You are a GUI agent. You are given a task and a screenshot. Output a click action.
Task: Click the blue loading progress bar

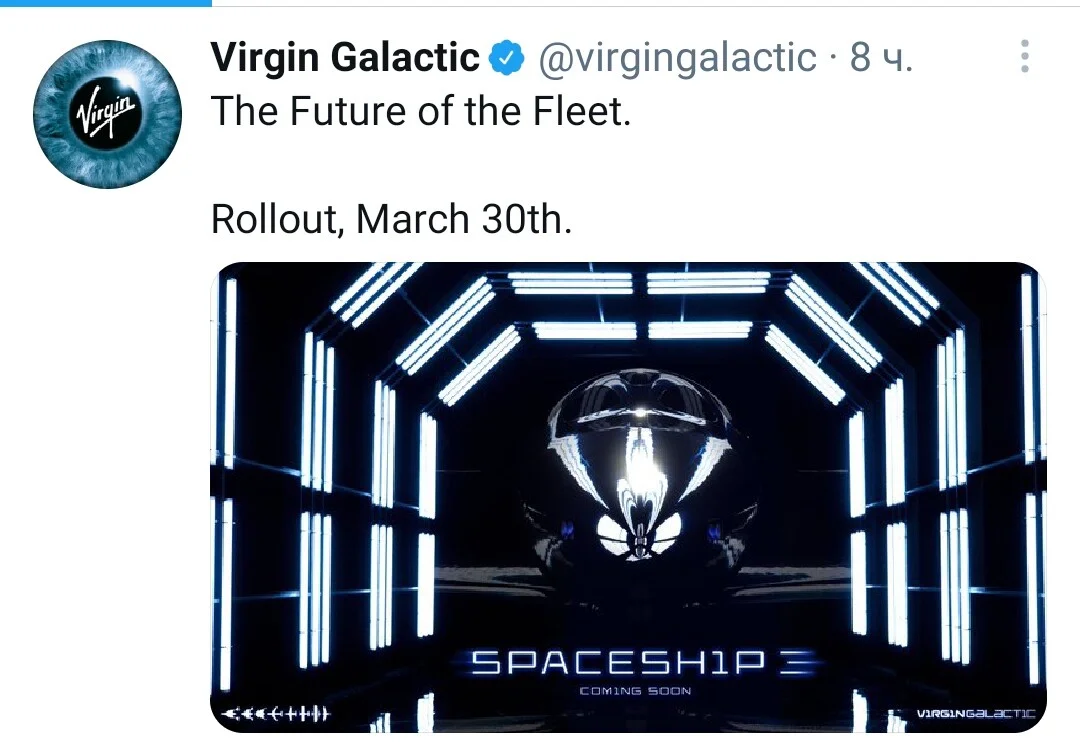[x=106, y=3]
